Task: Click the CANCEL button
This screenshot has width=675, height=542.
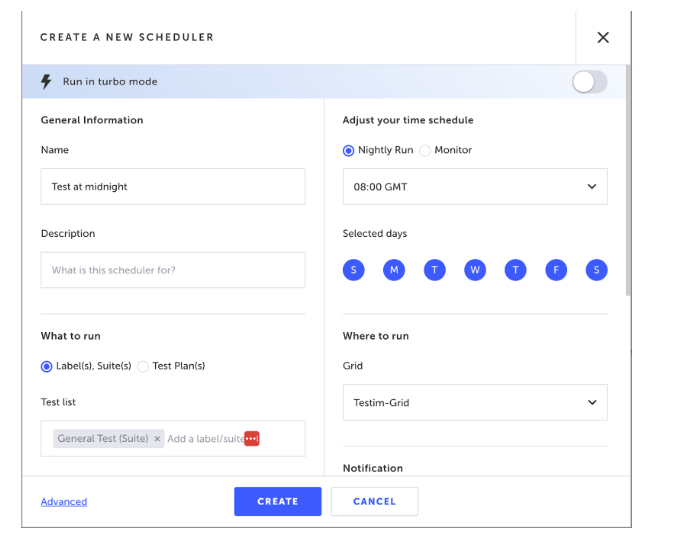Action: pyautogui.click(x=375, y=502)
